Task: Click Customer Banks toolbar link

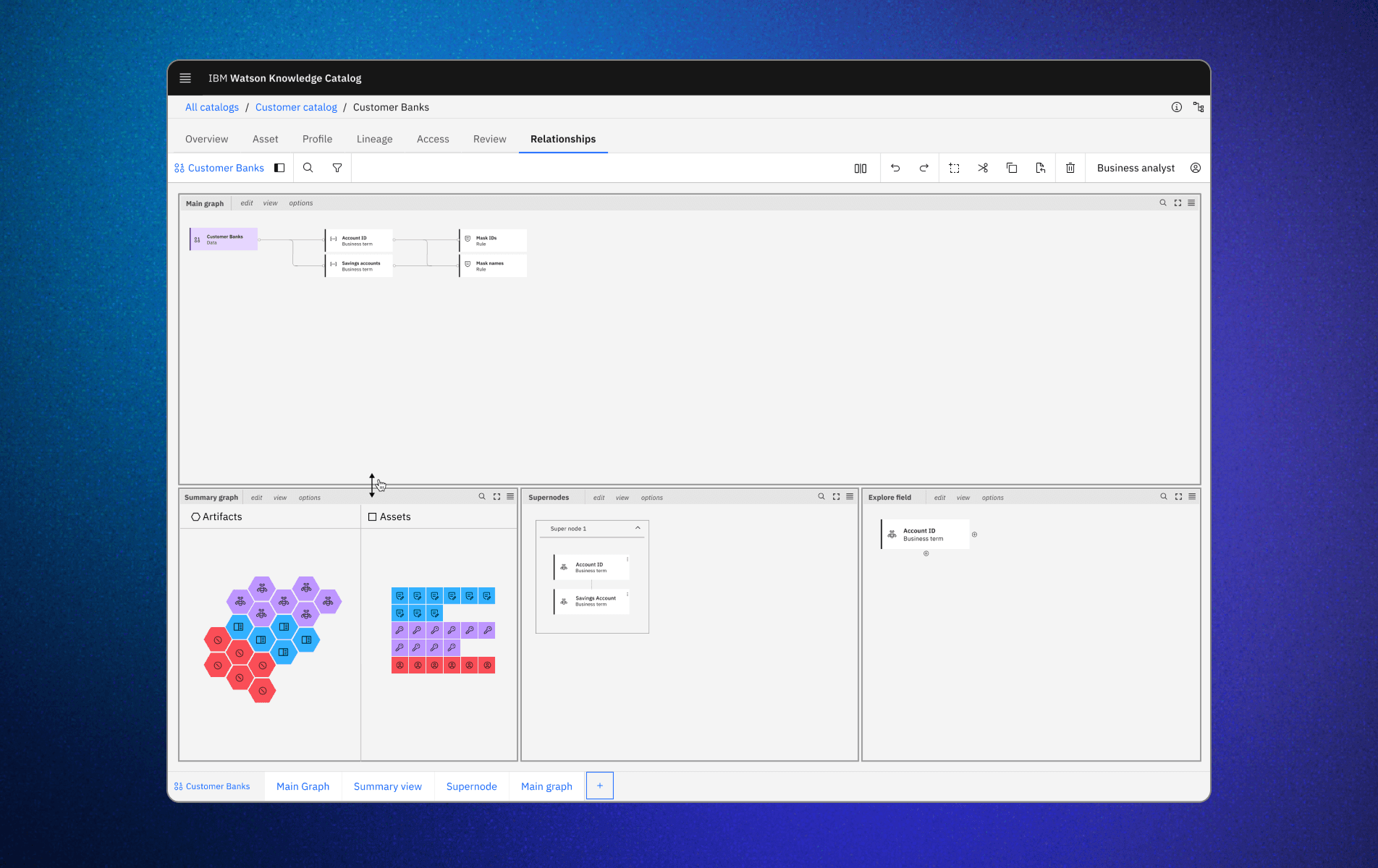Action: click(219, 168)
